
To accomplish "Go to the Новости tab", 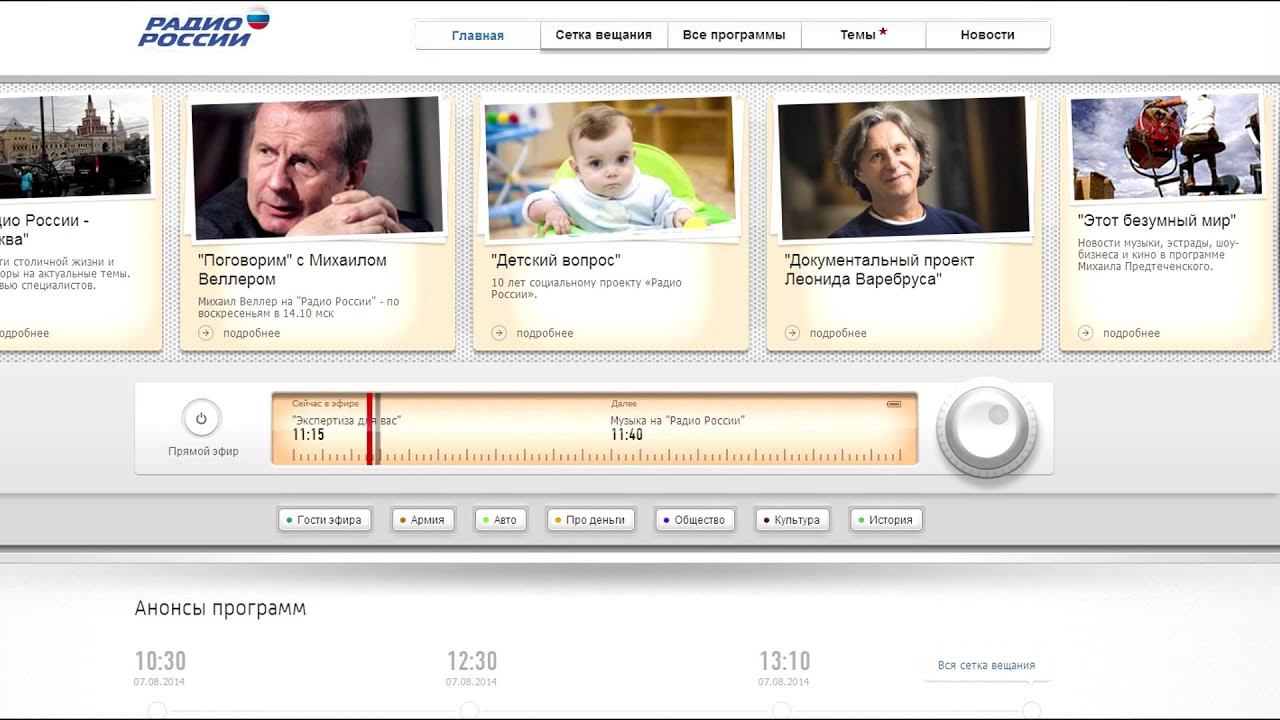I will [x=987, y=35].
